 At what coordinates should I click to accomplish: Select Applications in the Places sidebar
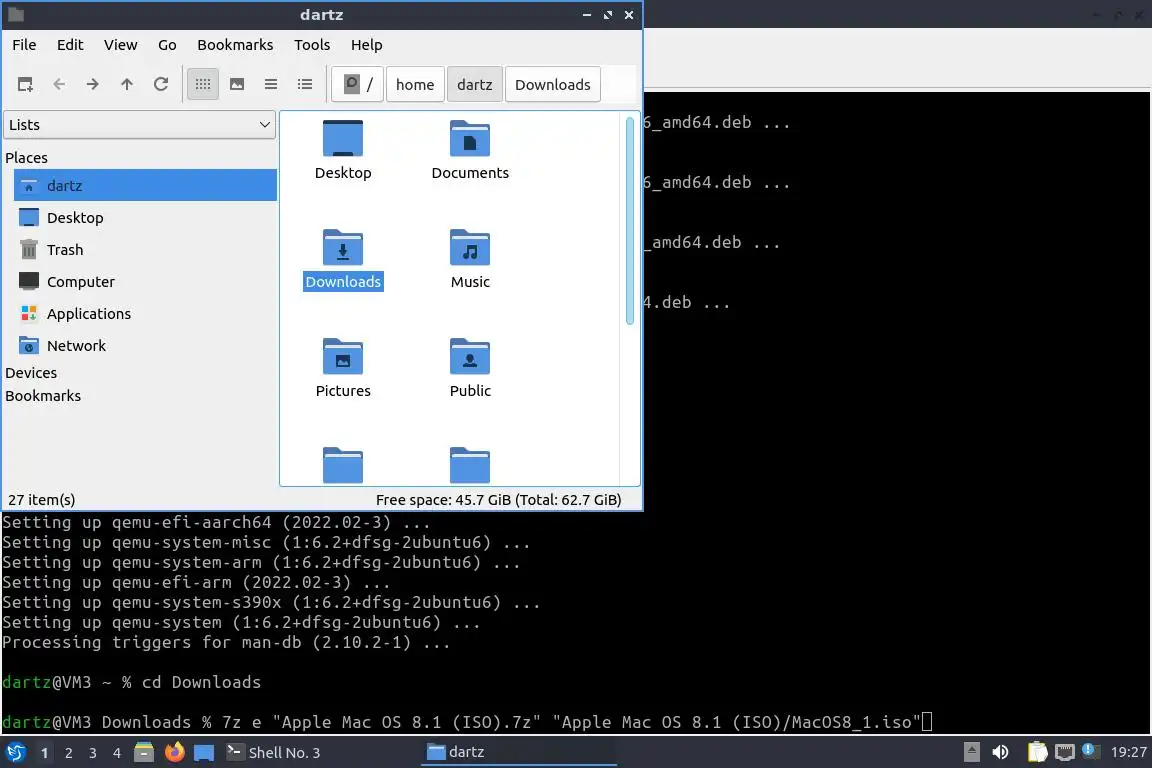[145, 314]
